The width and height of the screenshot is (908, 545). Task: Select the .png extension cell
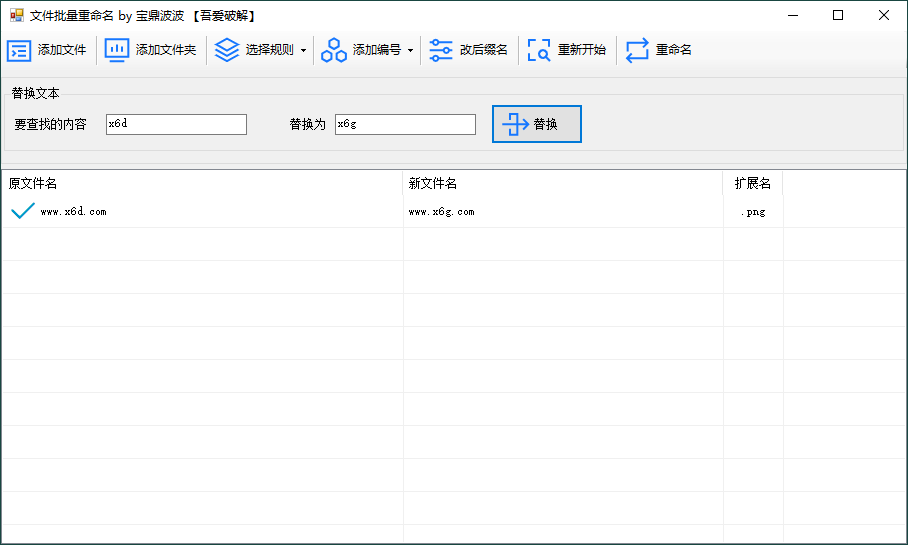[x=752, y=212]
